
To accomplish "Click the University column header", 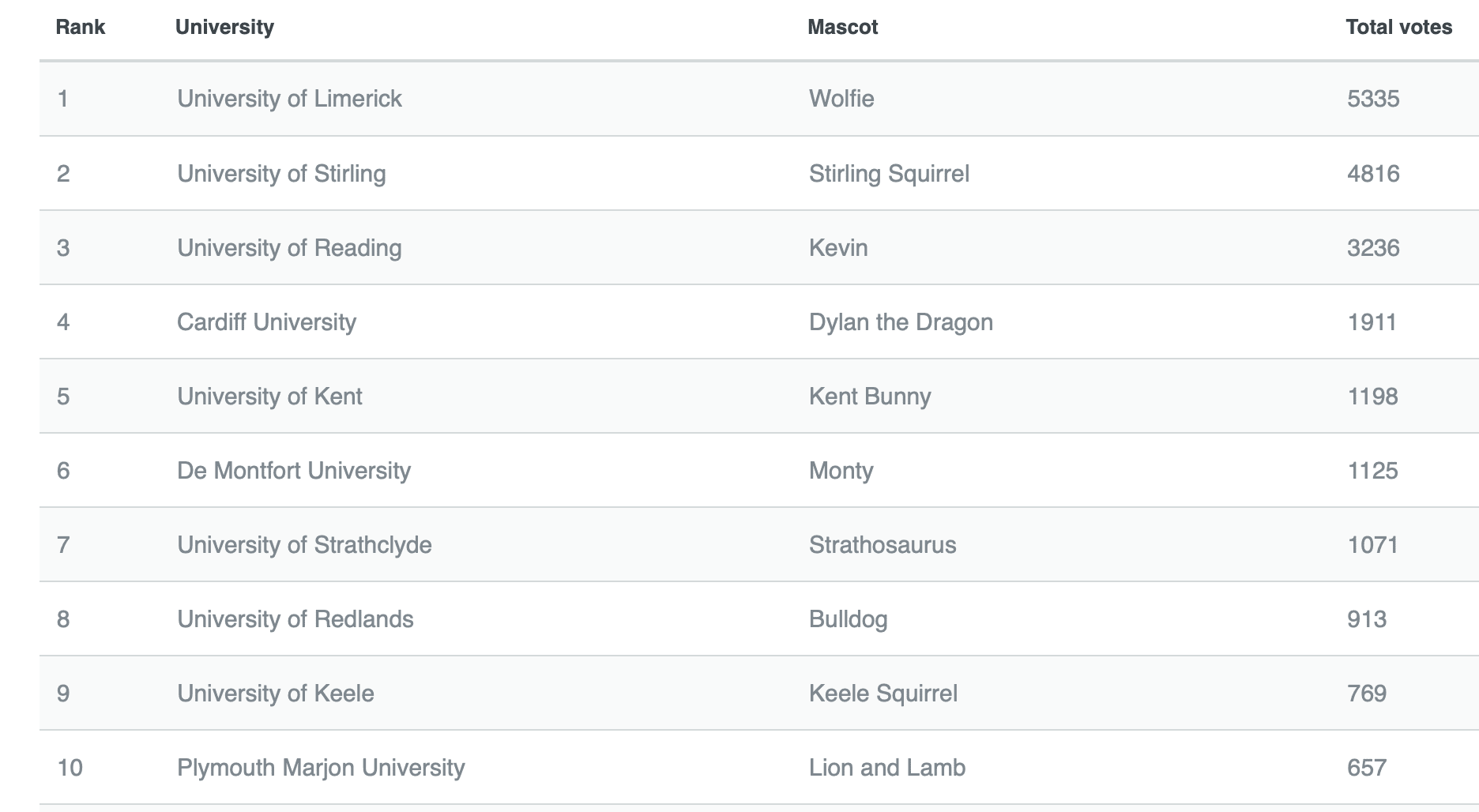I will pyautogui.click(x=224, y=27).
